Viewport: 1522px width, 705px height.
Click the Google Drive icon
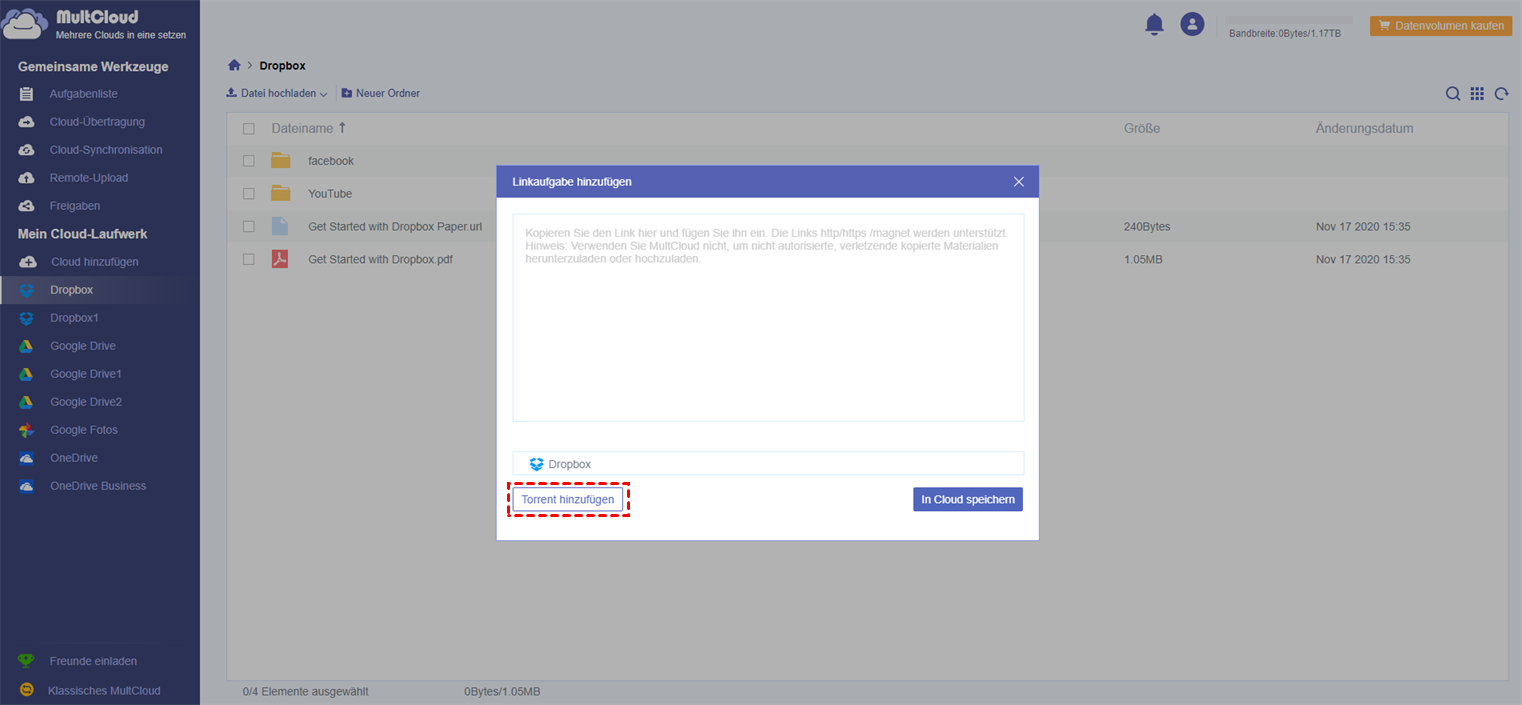27,346
